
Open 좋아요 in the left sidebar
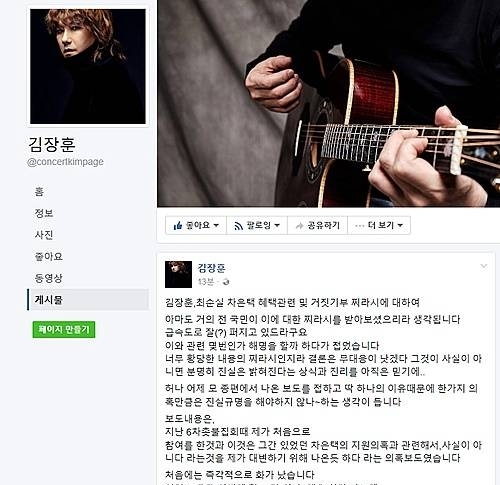click(49, 256)
